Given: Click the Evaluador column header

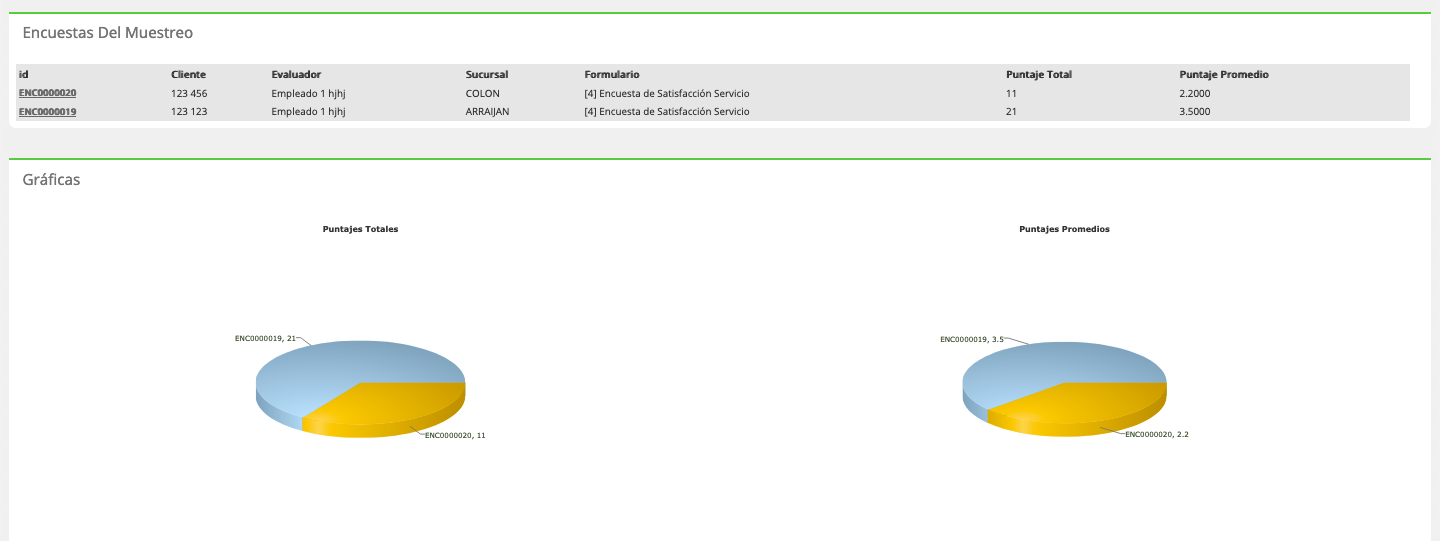Looking at the screenshot, I should tap(296, 74).
